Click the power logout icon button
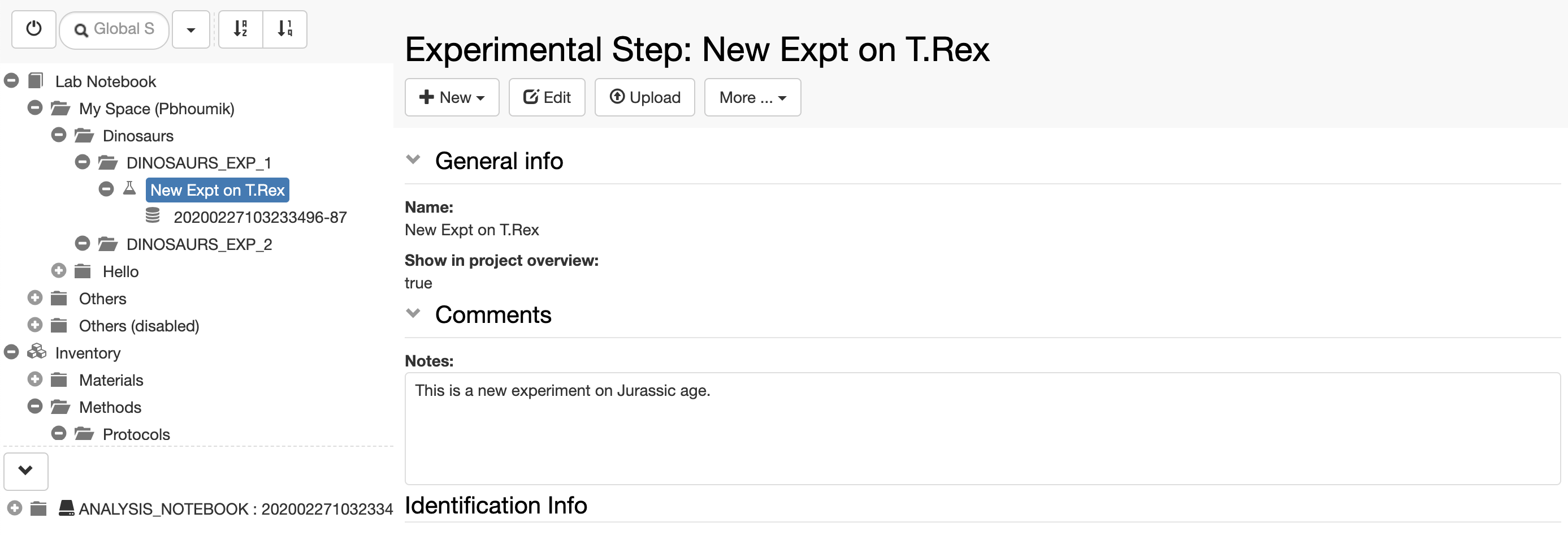 [x=34, y=29]
